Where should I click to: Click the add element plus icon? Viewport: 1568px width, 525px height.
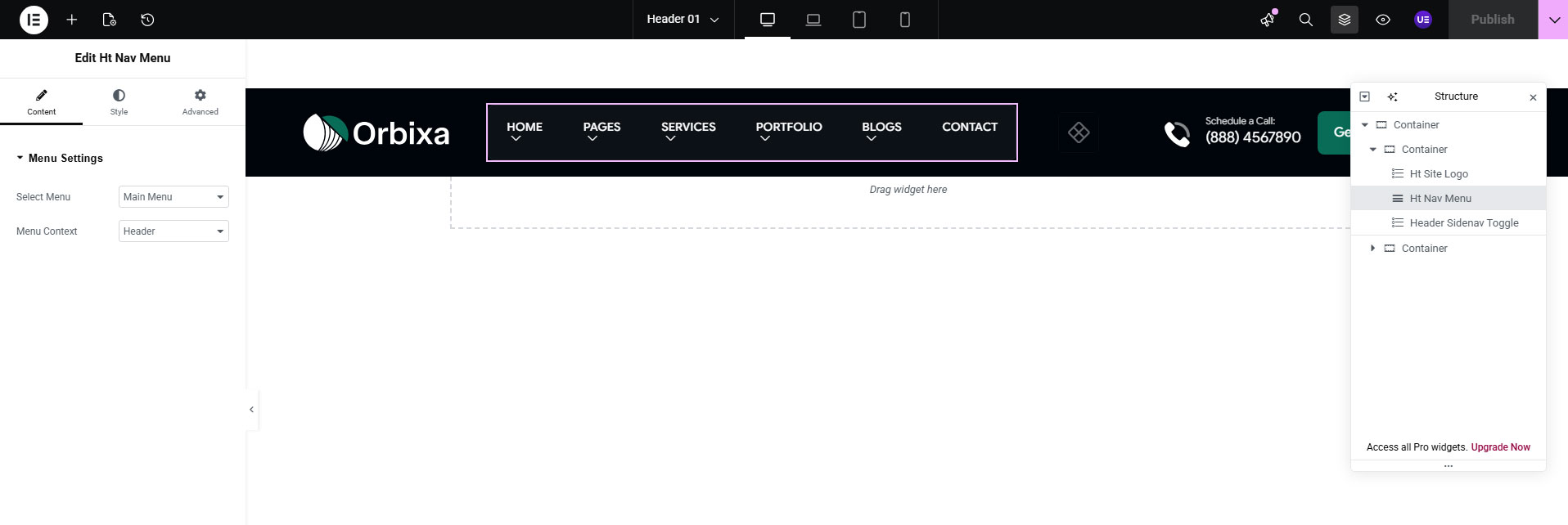coord(72,20)
